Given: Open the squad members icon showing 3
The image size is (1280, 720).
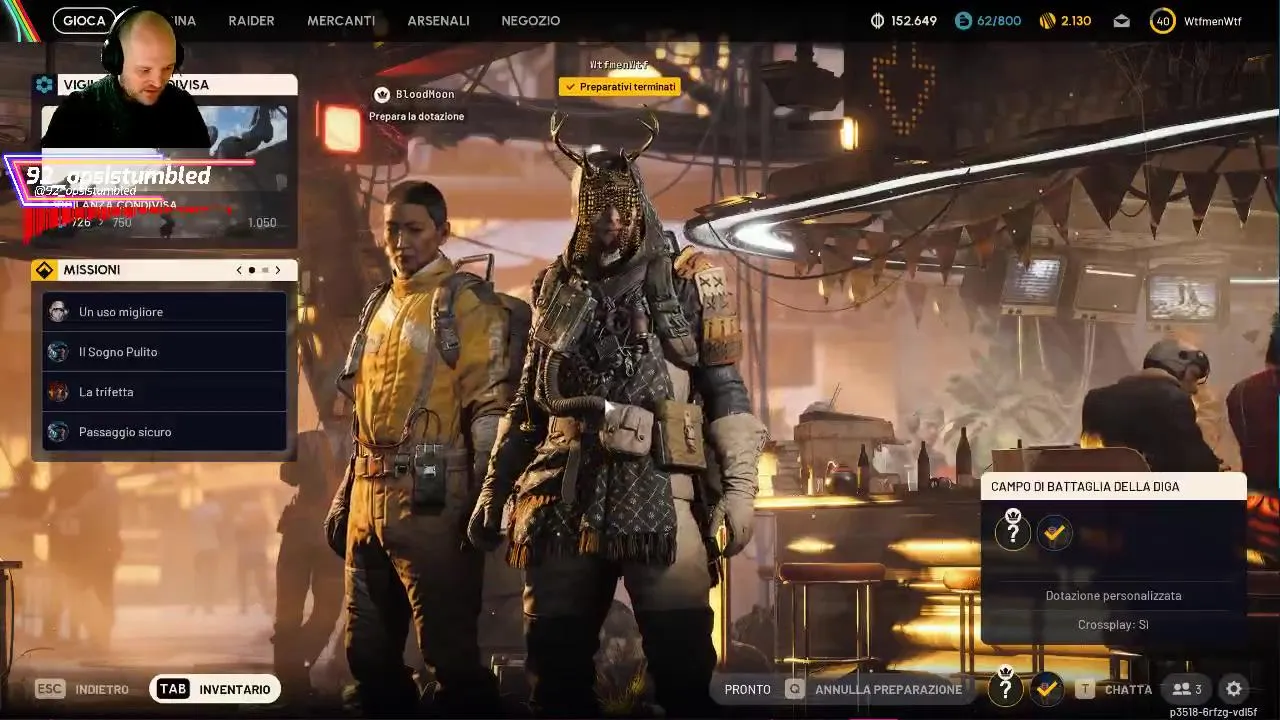Looking at the screenshot, I should 1187,689.
